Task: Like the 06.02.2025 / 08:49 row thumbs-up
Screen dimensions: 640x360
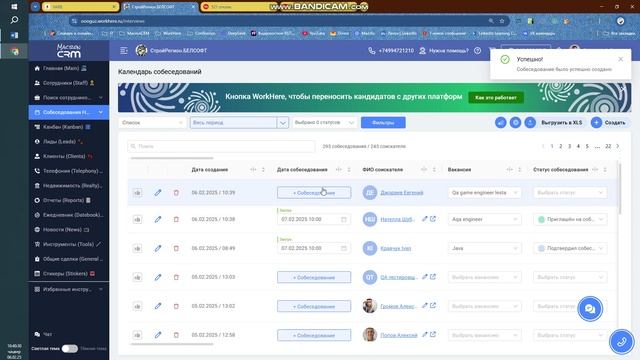Action: (x=138, y=248)
